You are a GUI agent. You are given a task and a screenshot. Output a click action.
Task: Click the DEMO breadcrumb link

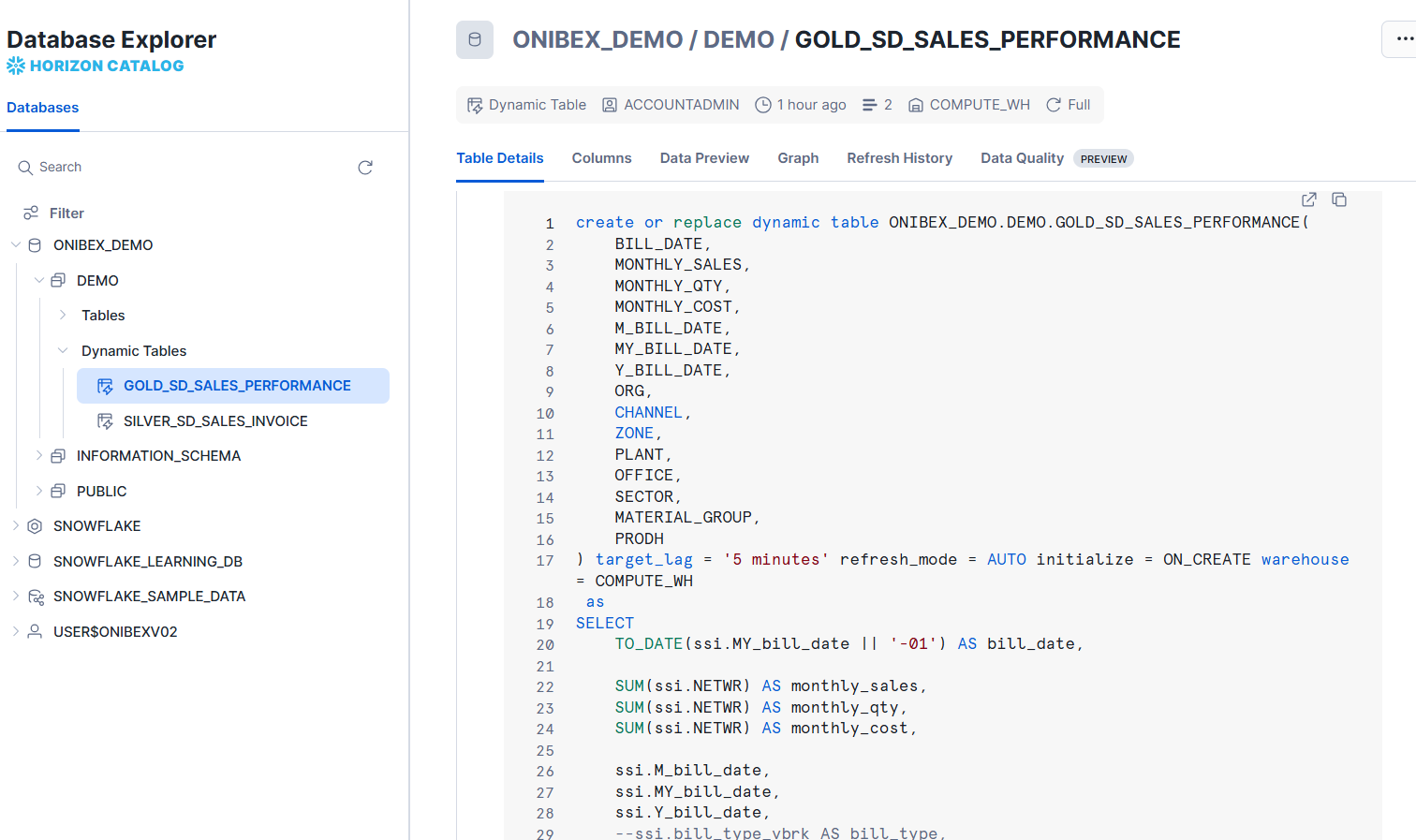tap(738, 40)
